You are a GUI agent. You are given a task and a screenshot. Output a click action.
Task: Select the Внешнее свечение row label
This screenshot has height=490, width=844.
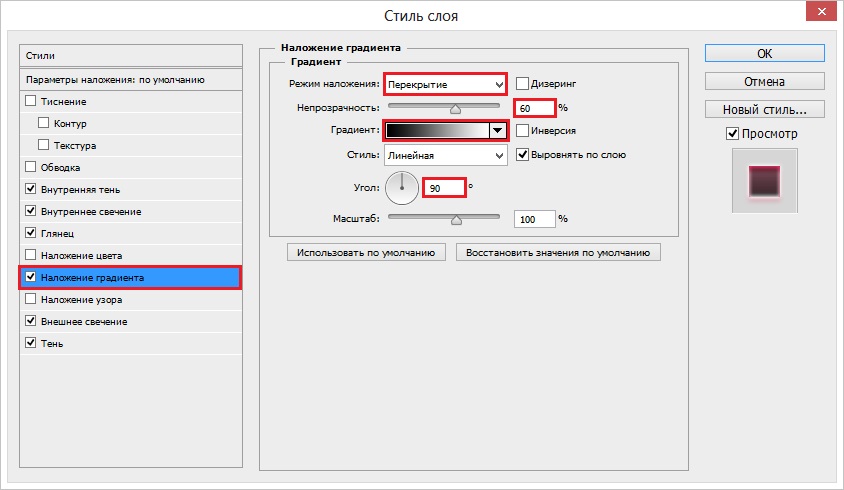pos(84,321)
